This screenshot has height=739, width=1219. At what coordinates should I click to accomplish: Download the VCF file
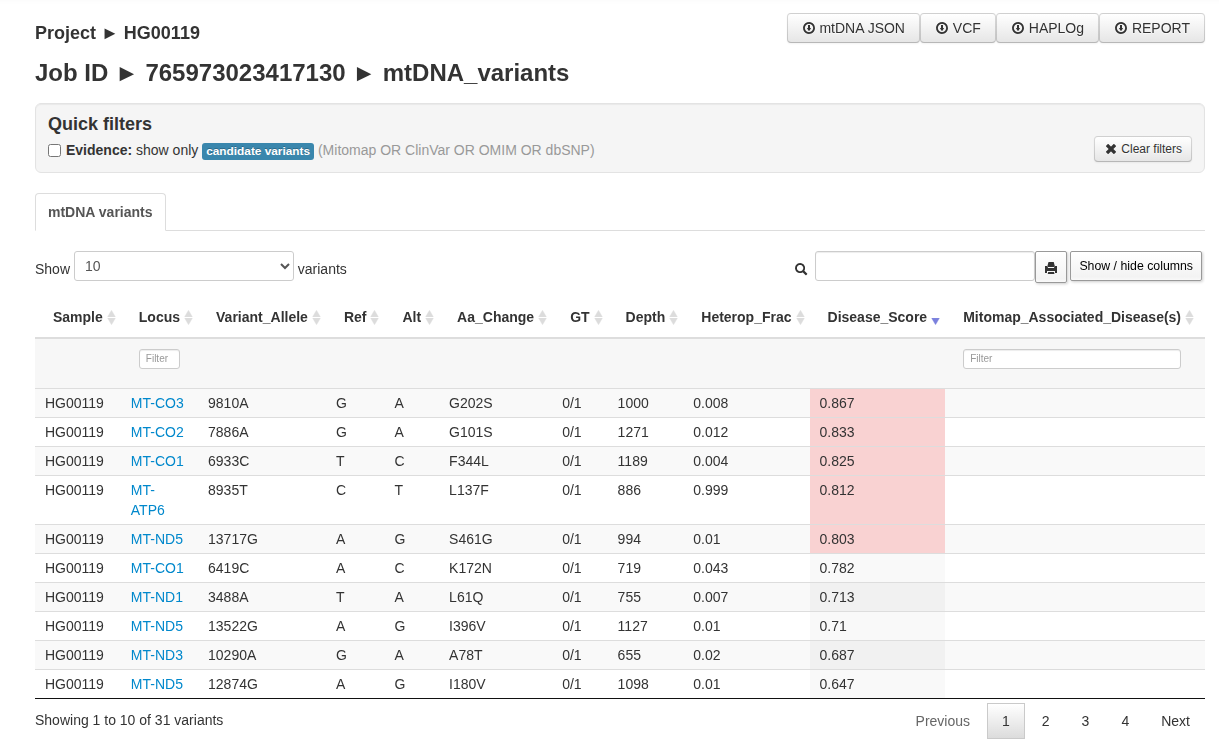pyautogui.click(x=958, y=28)
